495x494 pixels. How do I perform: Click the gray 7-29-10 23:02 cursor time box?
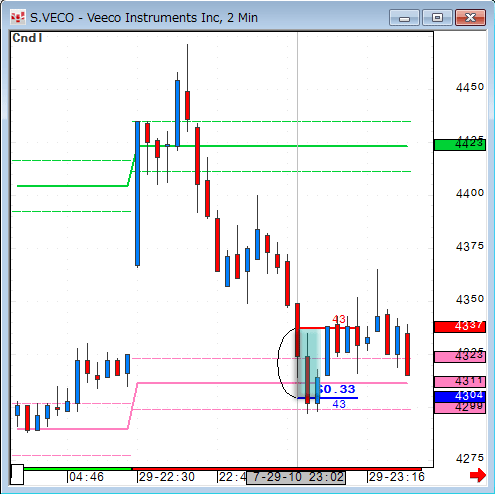coord(296,477)
